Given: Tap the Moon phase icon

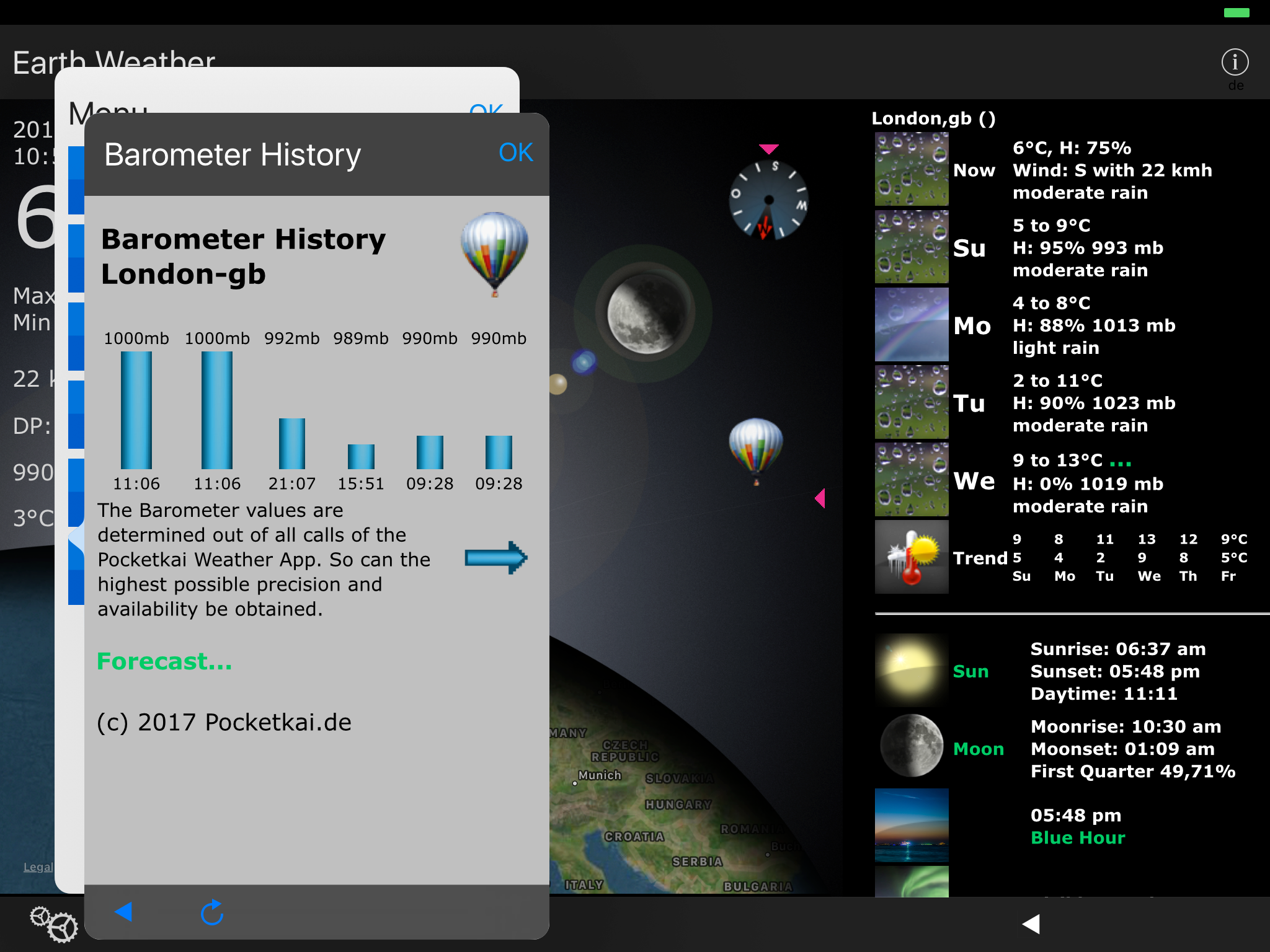Looking at the screenshot, I should [912, 746].
